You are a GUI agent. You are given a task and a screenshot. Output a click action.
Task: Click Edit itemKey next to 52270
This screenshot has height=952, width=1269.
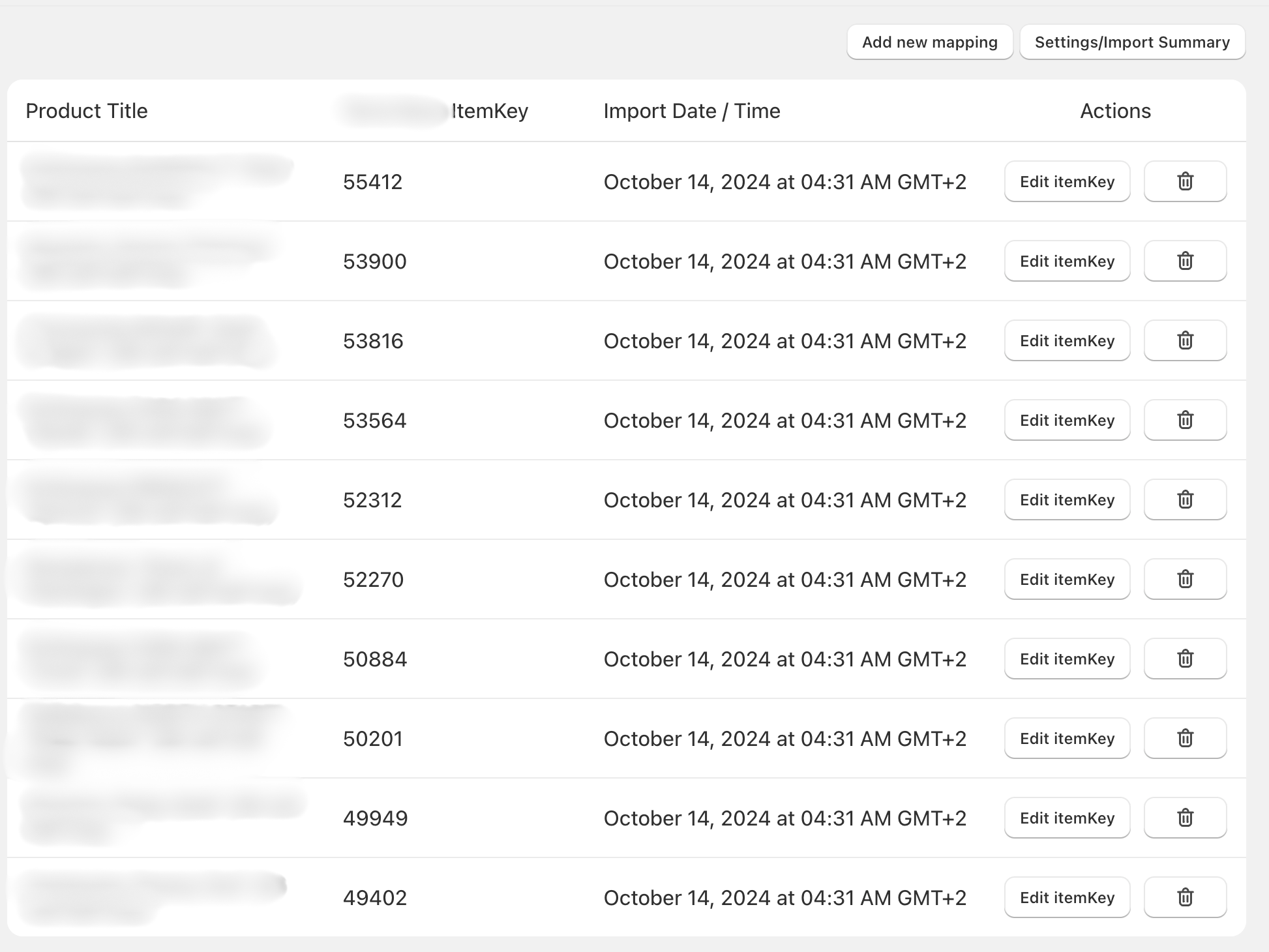1067,579
